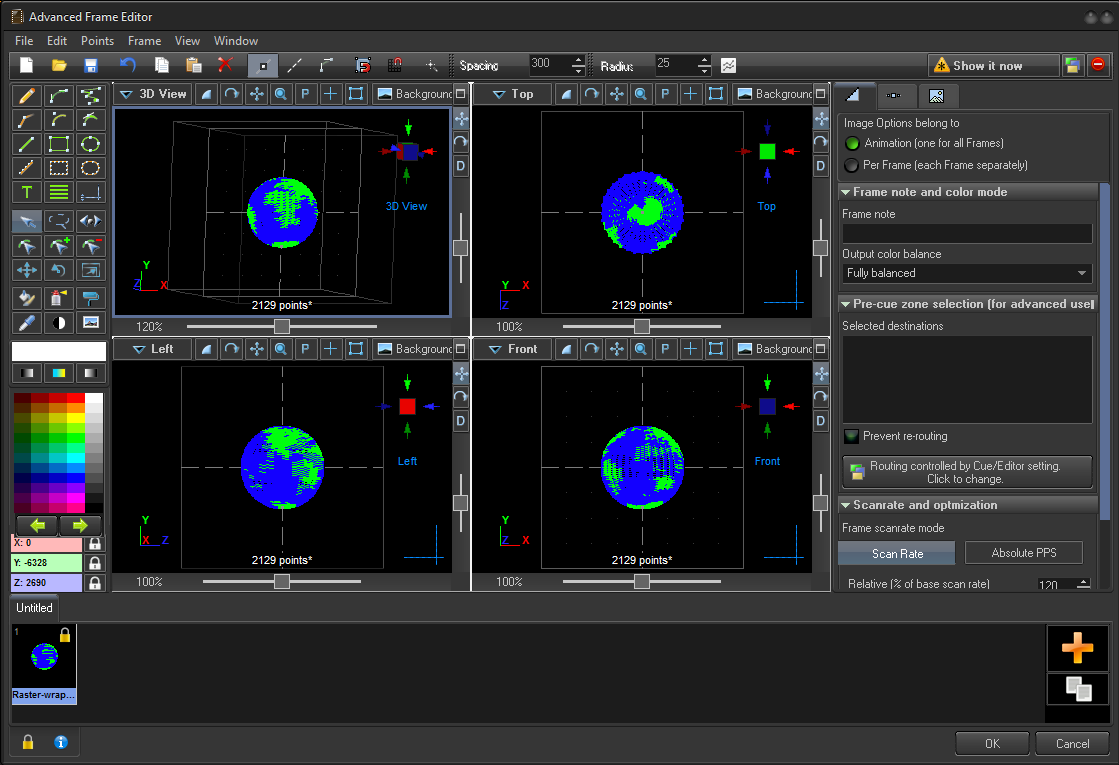Click the New file icon in toolbar
Image resolution: width=1119 pixels, height=765 pixels.
coord(26,66)
